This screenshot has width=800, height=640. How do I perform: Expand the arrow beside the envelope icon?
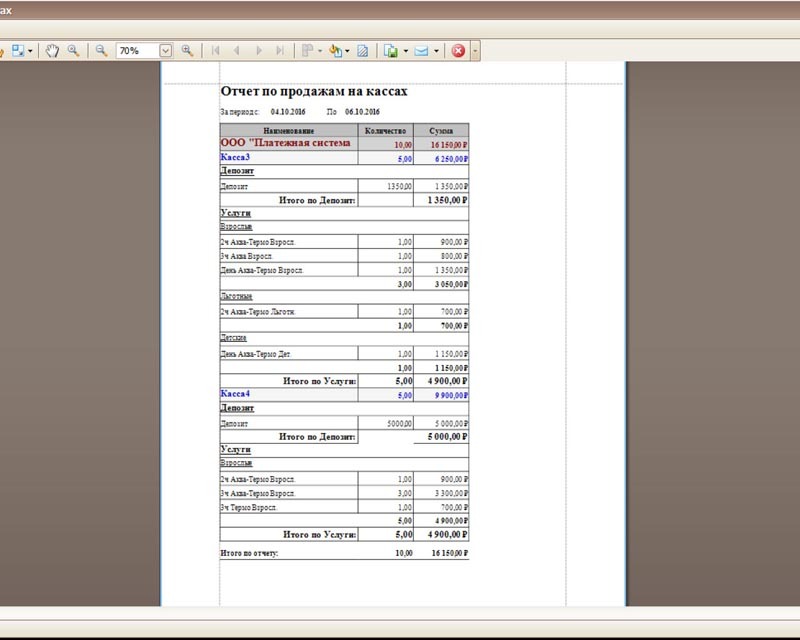(x=436, y=50)
